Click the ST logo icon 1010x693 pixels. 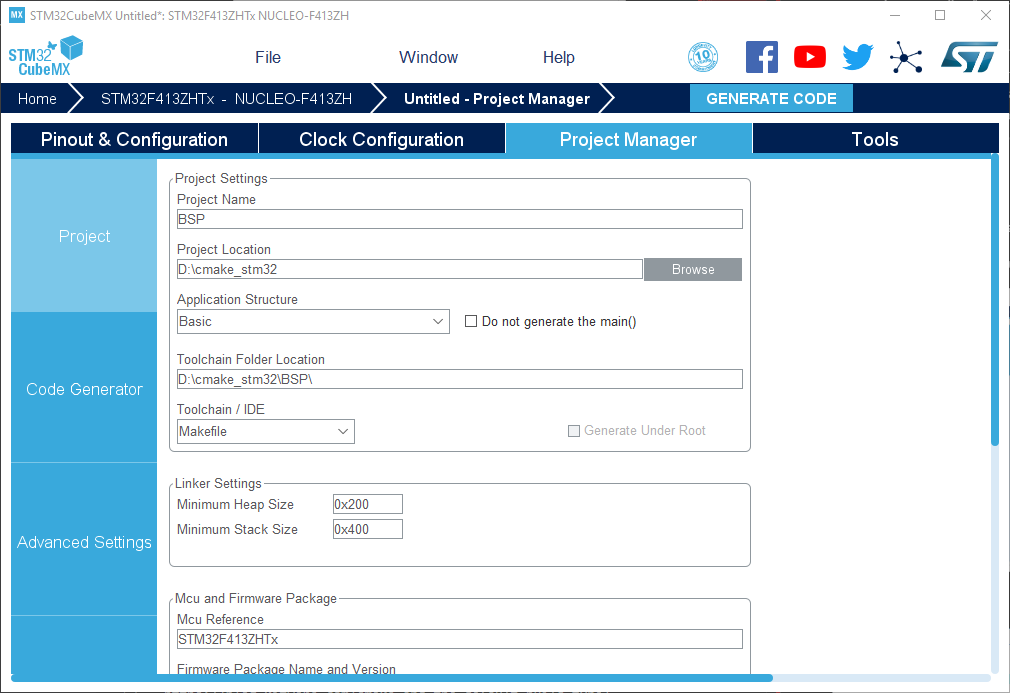tap(969, 57)
